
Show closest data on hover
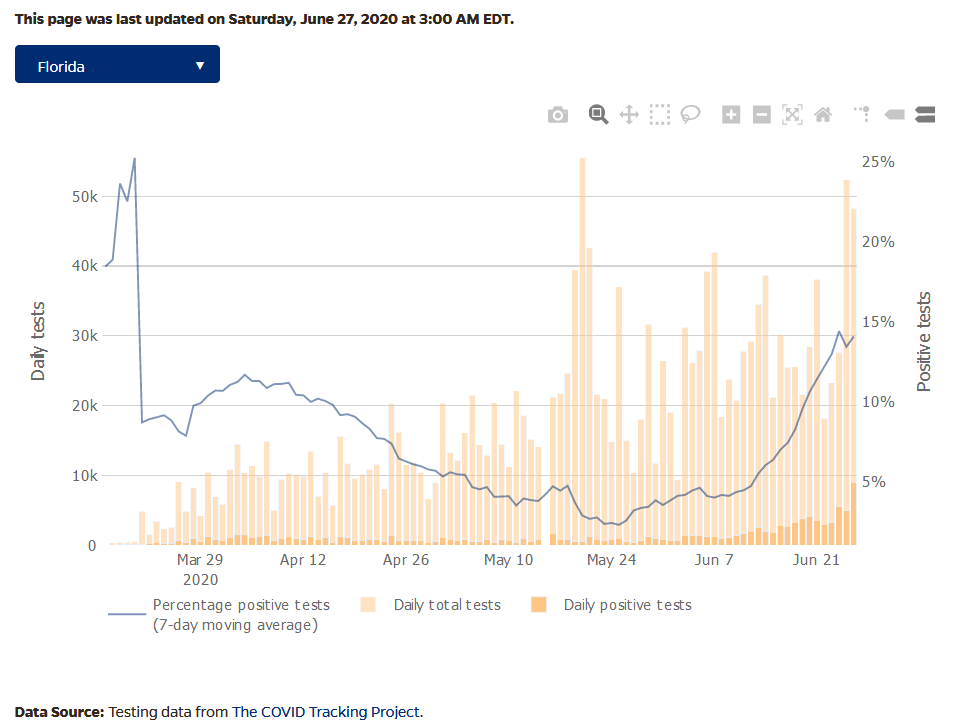[894, 115]
